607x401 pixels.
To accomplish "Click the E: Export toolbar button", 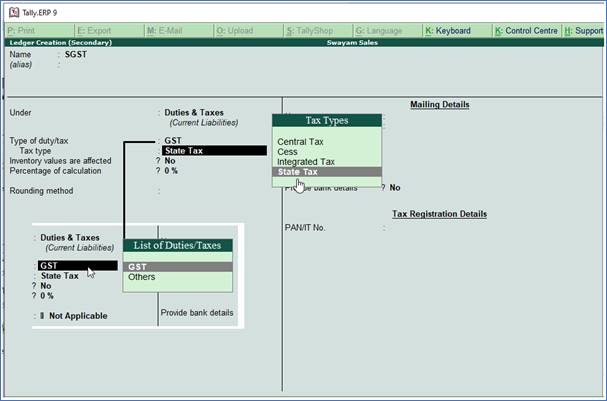I will (110, 31).
